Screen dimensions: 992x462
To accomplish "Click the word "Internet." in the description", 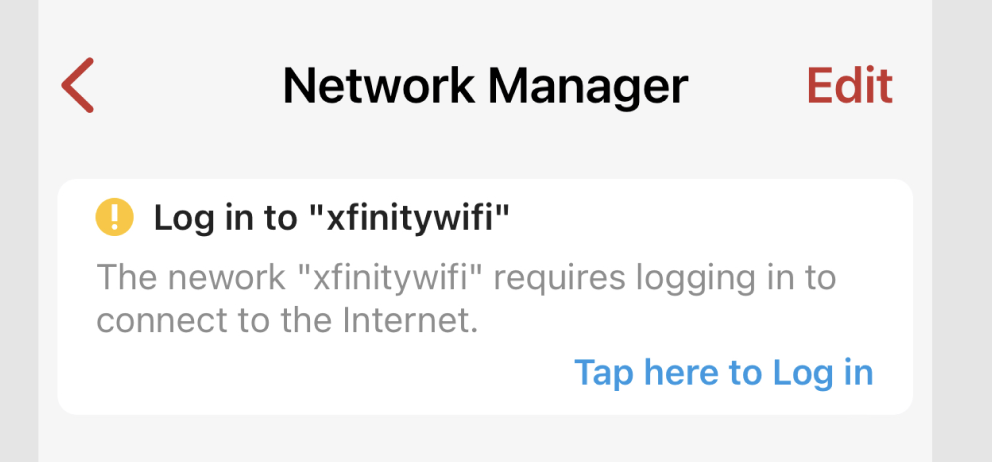I will (x=411, y=322).
